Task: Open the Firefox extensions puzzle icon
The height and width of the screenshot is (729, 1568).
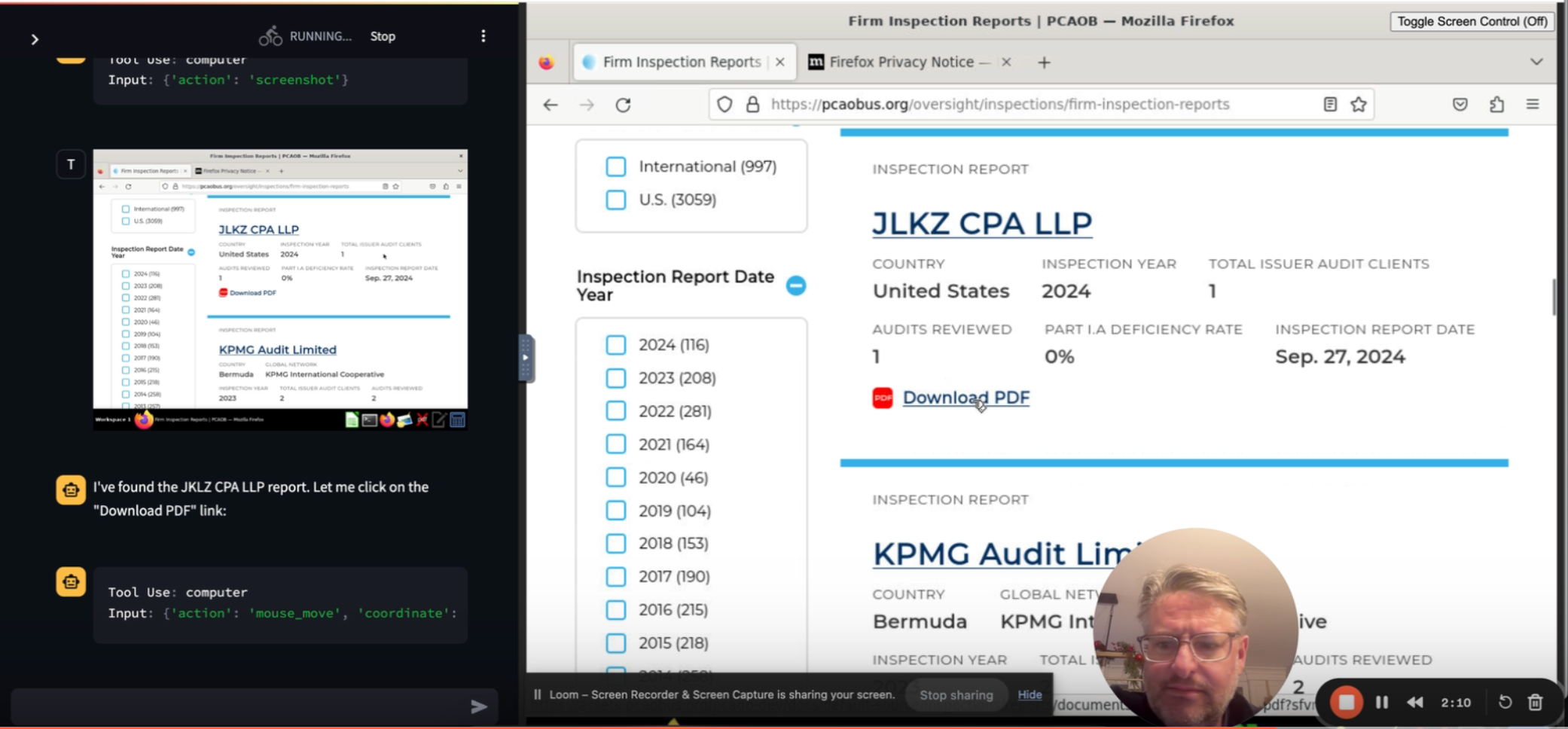Action: tap(1496, 105)
